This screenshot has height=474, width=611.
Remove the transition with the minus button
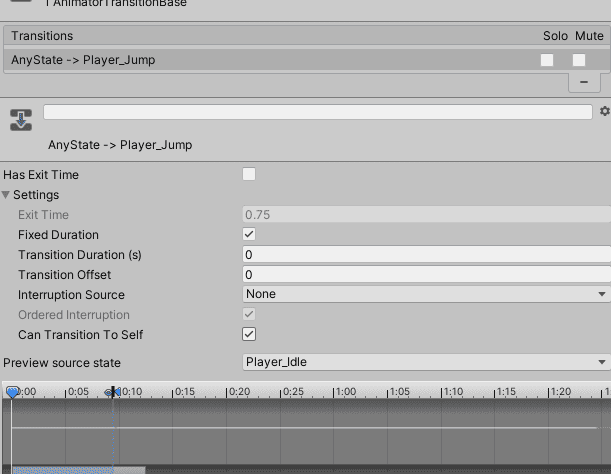click(x=583, y=81)
